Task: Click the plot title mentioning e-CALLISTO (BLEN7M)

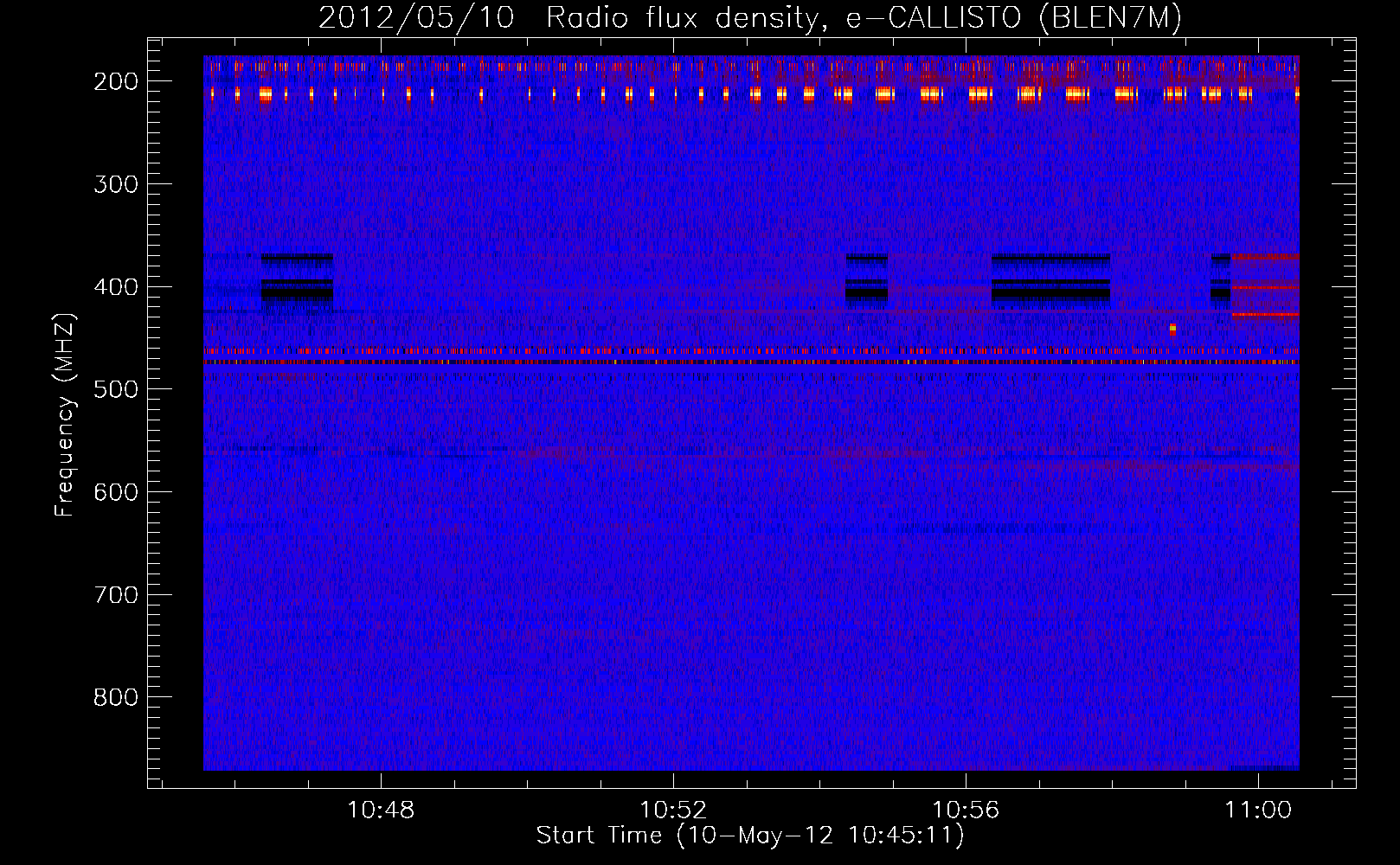Action: 749,17
